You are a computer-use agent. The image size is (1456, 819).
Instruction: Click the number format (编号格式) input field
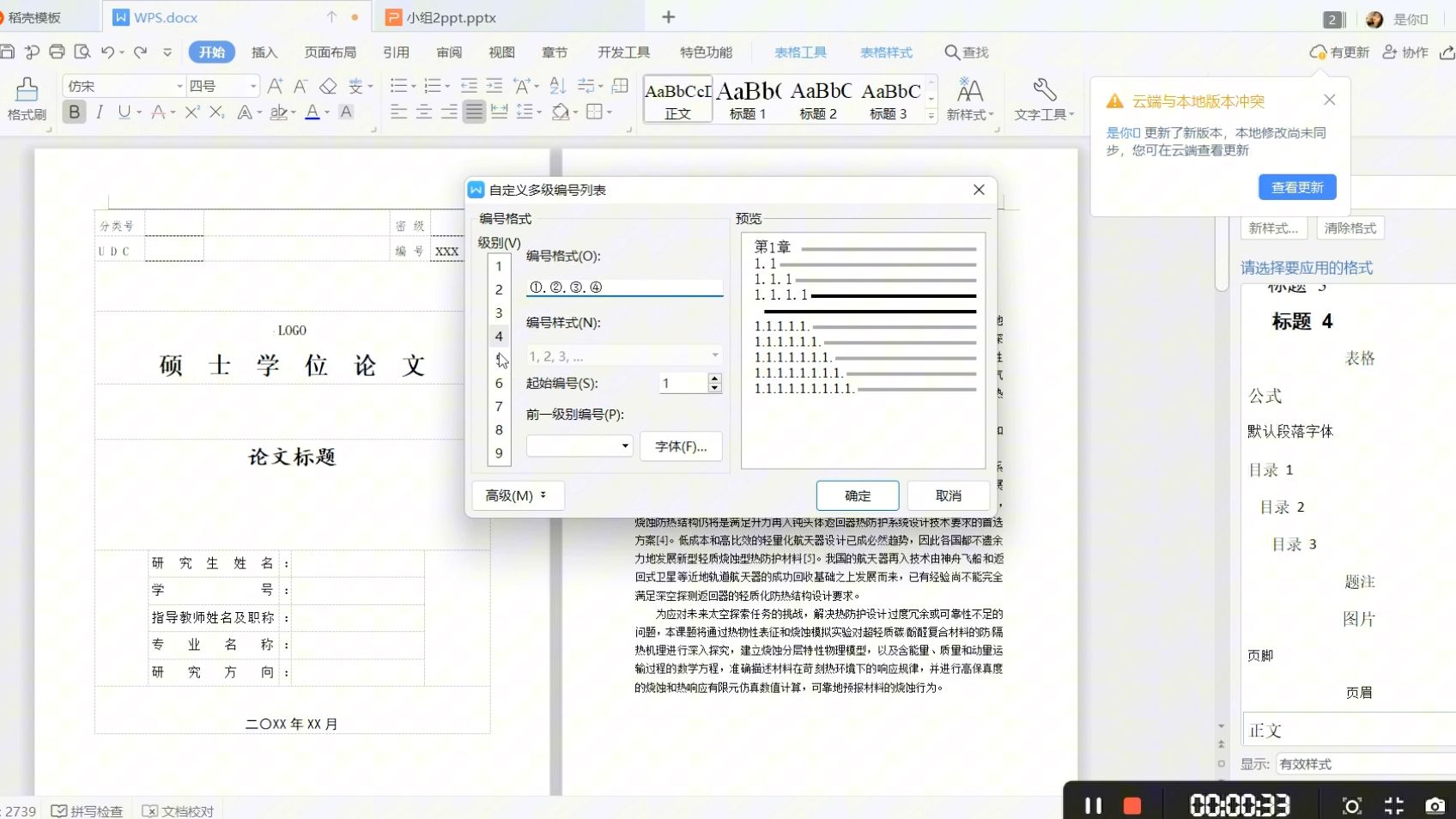point(624,288)
